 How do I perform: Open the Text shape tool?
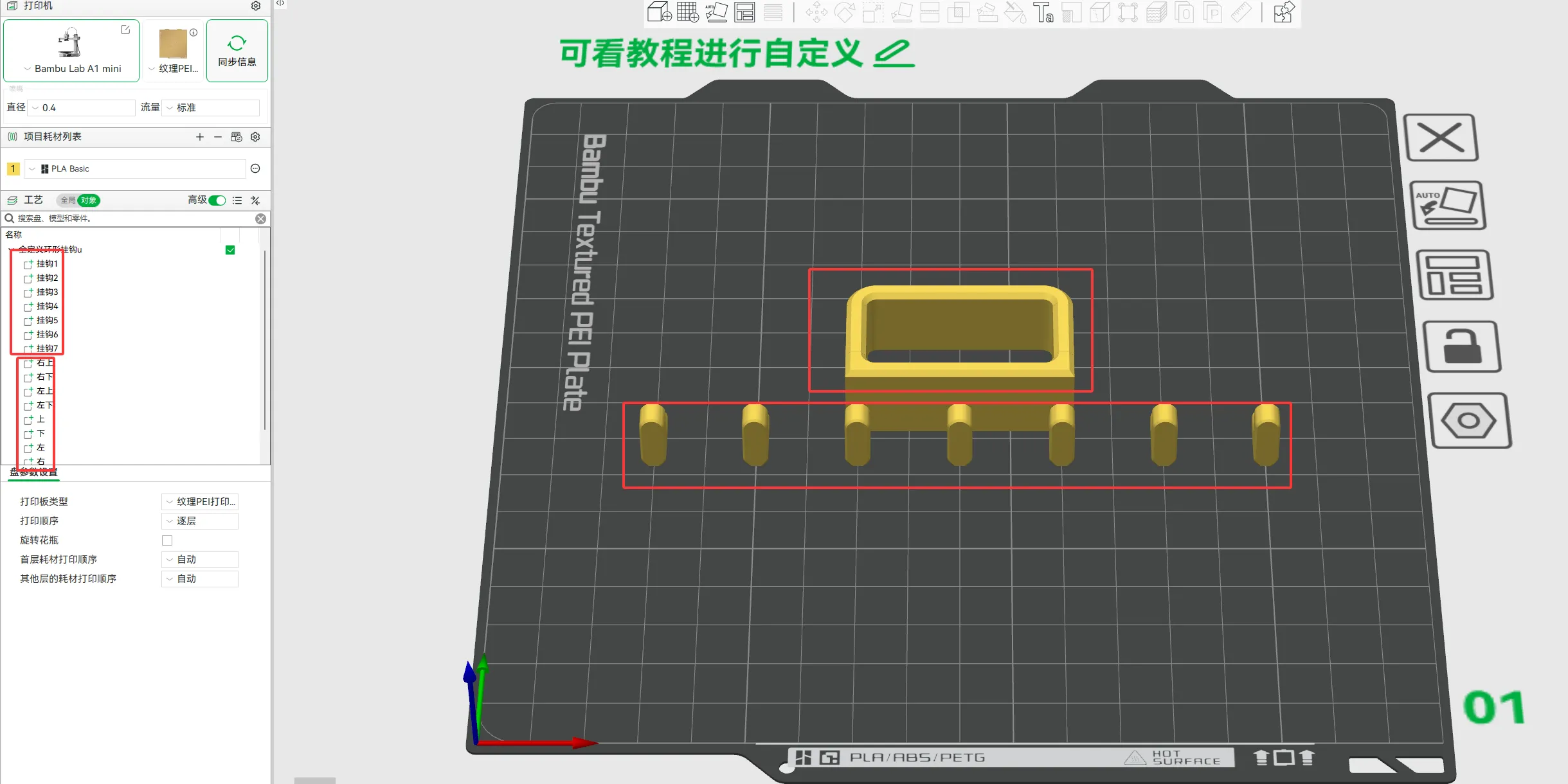tap(1043, 12)
